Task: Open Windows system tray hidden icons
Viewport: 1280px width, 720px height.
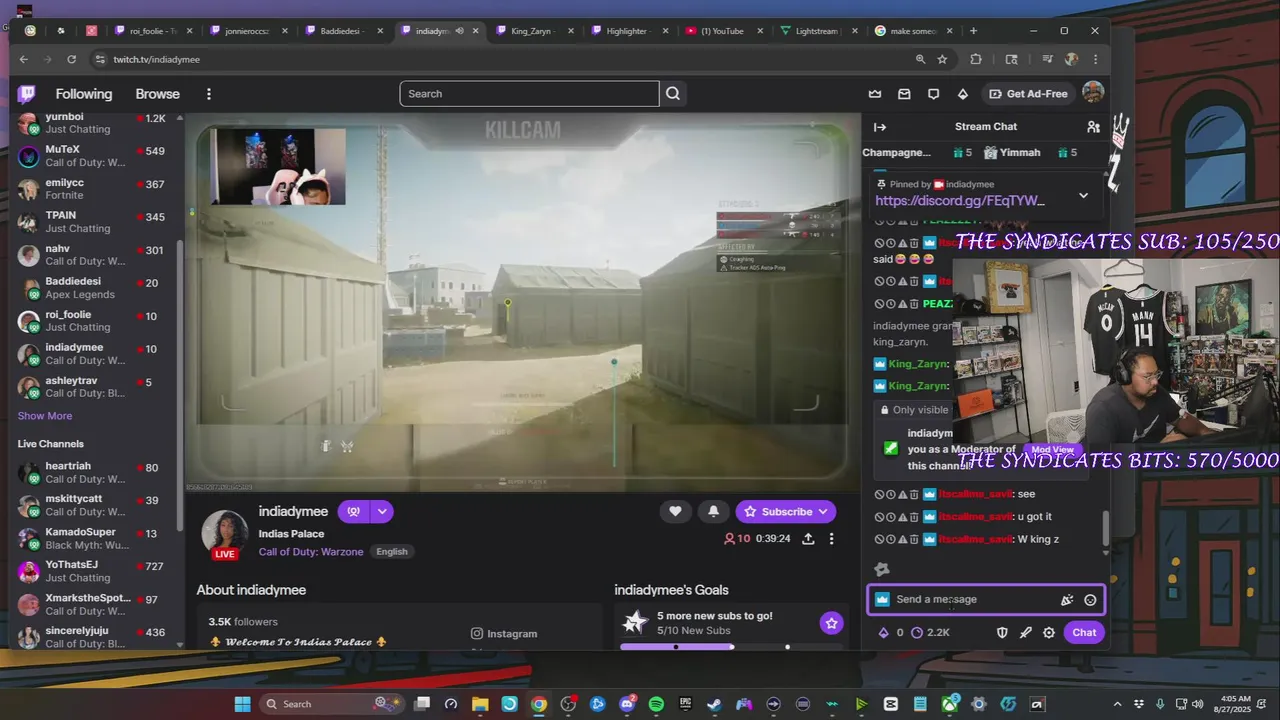Action: click(x=1117, y=704)
